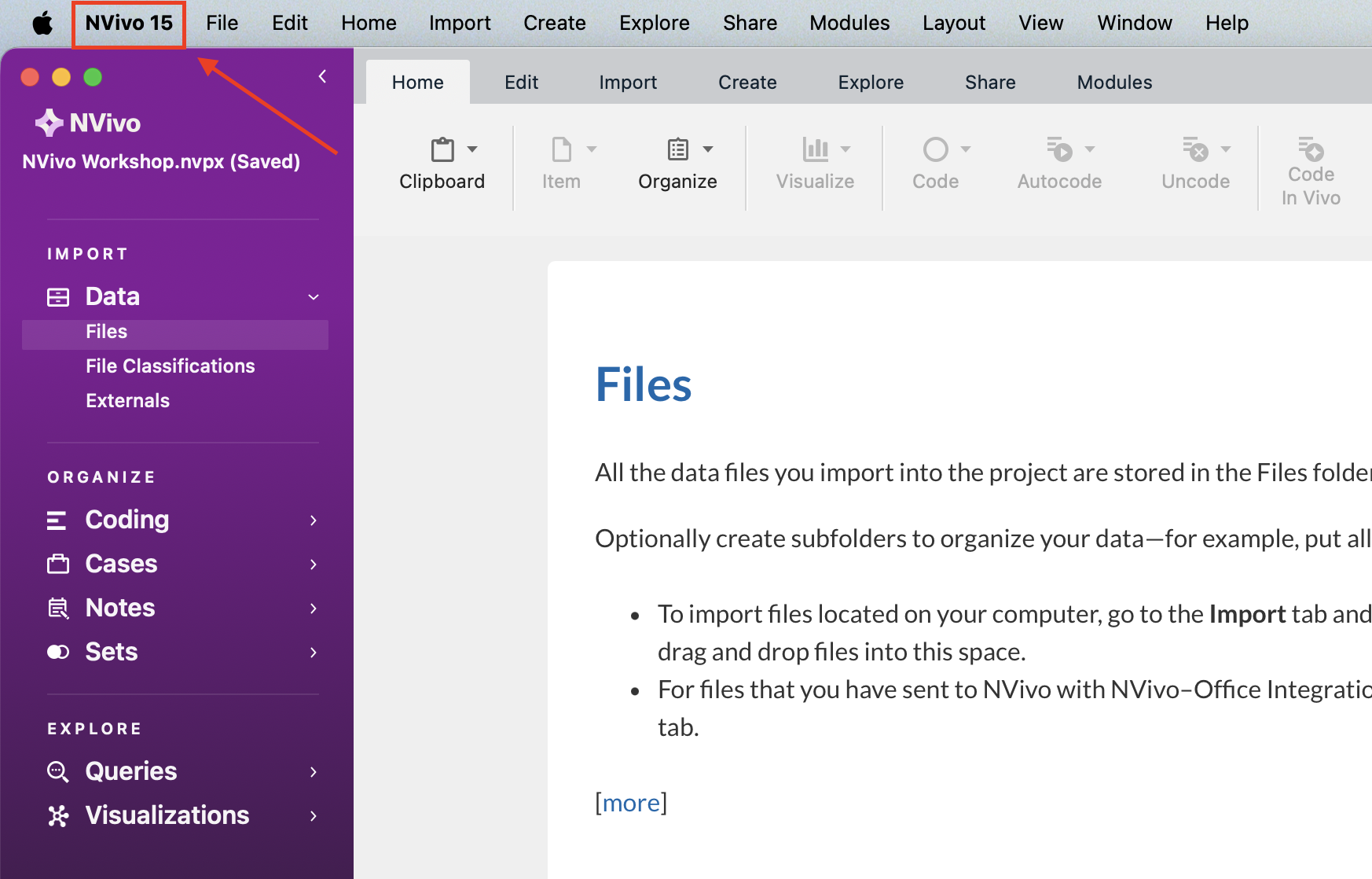Click the Data section icon in sidebar
1372x879 pixels.
(x=58, y=297)
